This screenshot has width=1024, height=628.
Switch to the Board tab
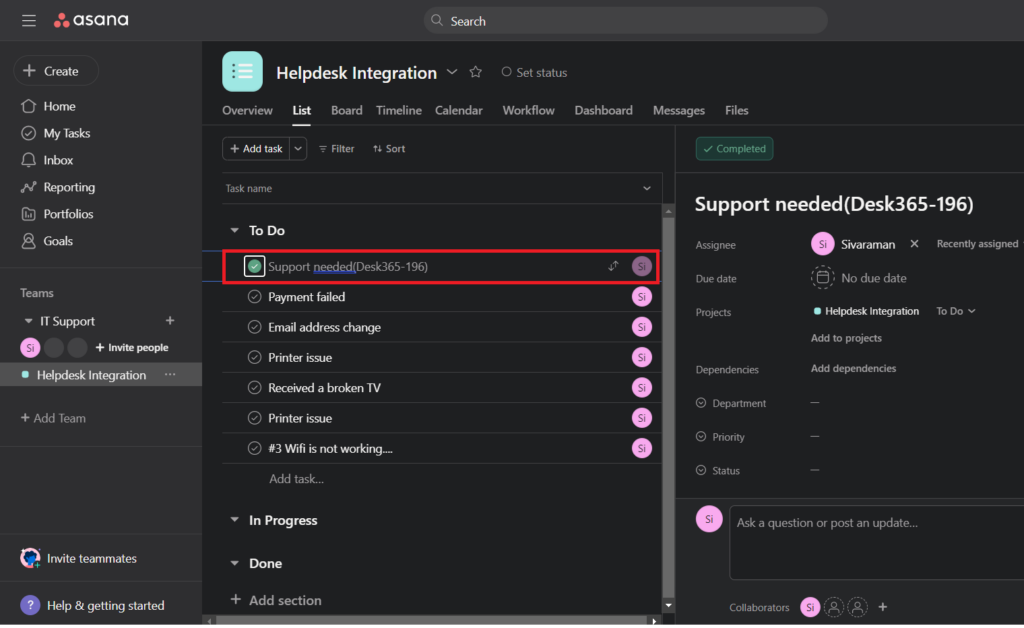pyautogui.click(x=347, y=110)
